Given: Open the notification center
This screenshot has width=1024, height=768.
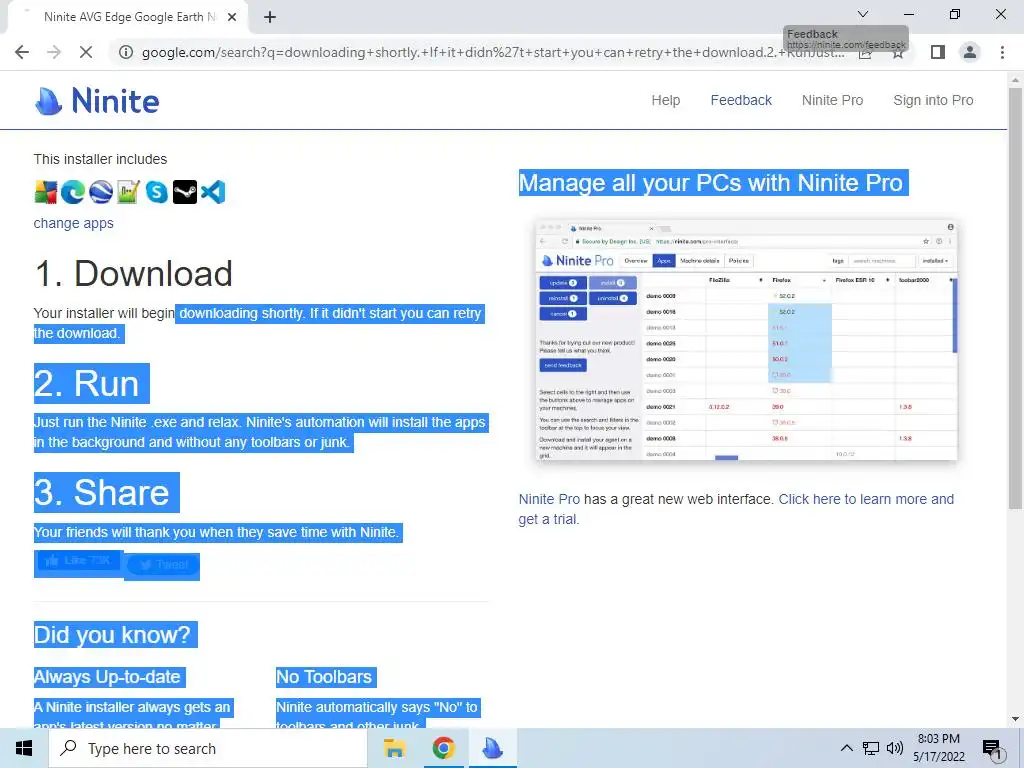Looking at the screenshot, I should tap(992, 749).
